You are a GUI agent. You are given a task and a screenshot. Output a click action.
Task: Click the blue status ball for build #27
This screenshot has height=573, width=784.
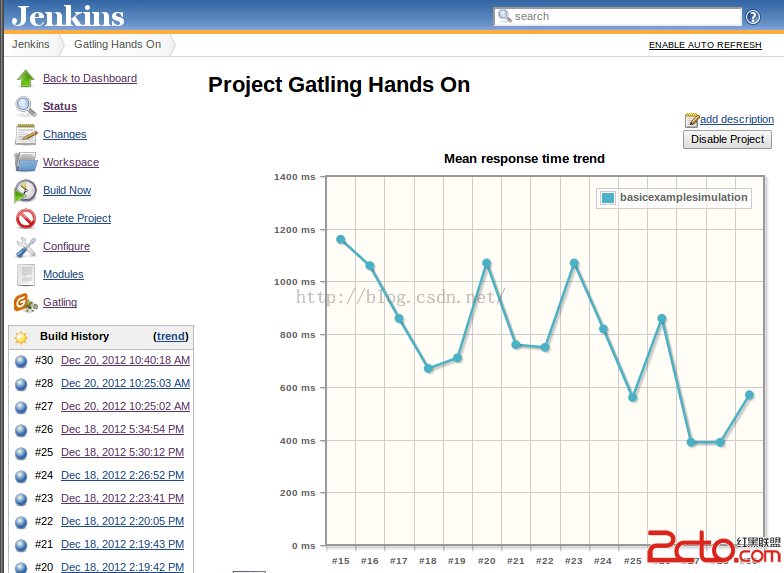coord(21,407)
